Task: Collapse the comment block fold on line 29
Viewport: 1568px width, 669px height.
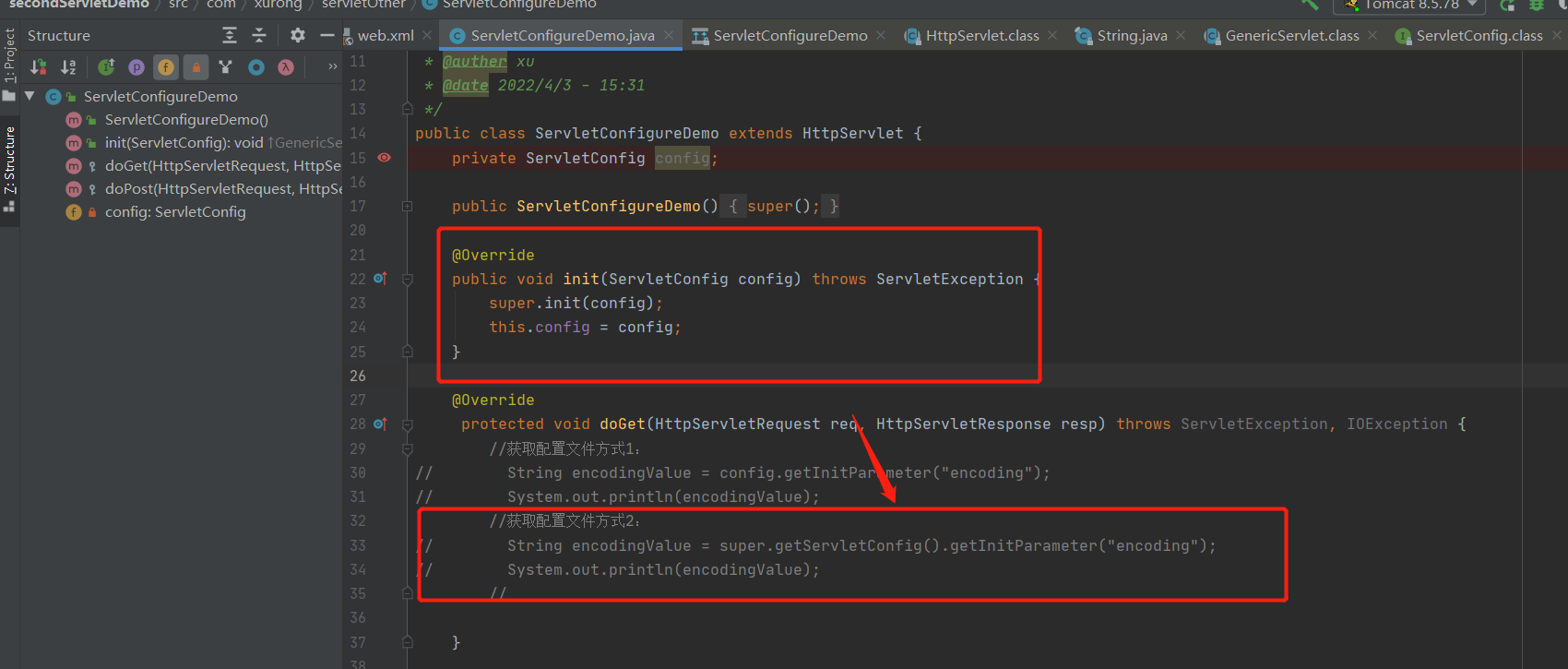Action: pos(407,448)
